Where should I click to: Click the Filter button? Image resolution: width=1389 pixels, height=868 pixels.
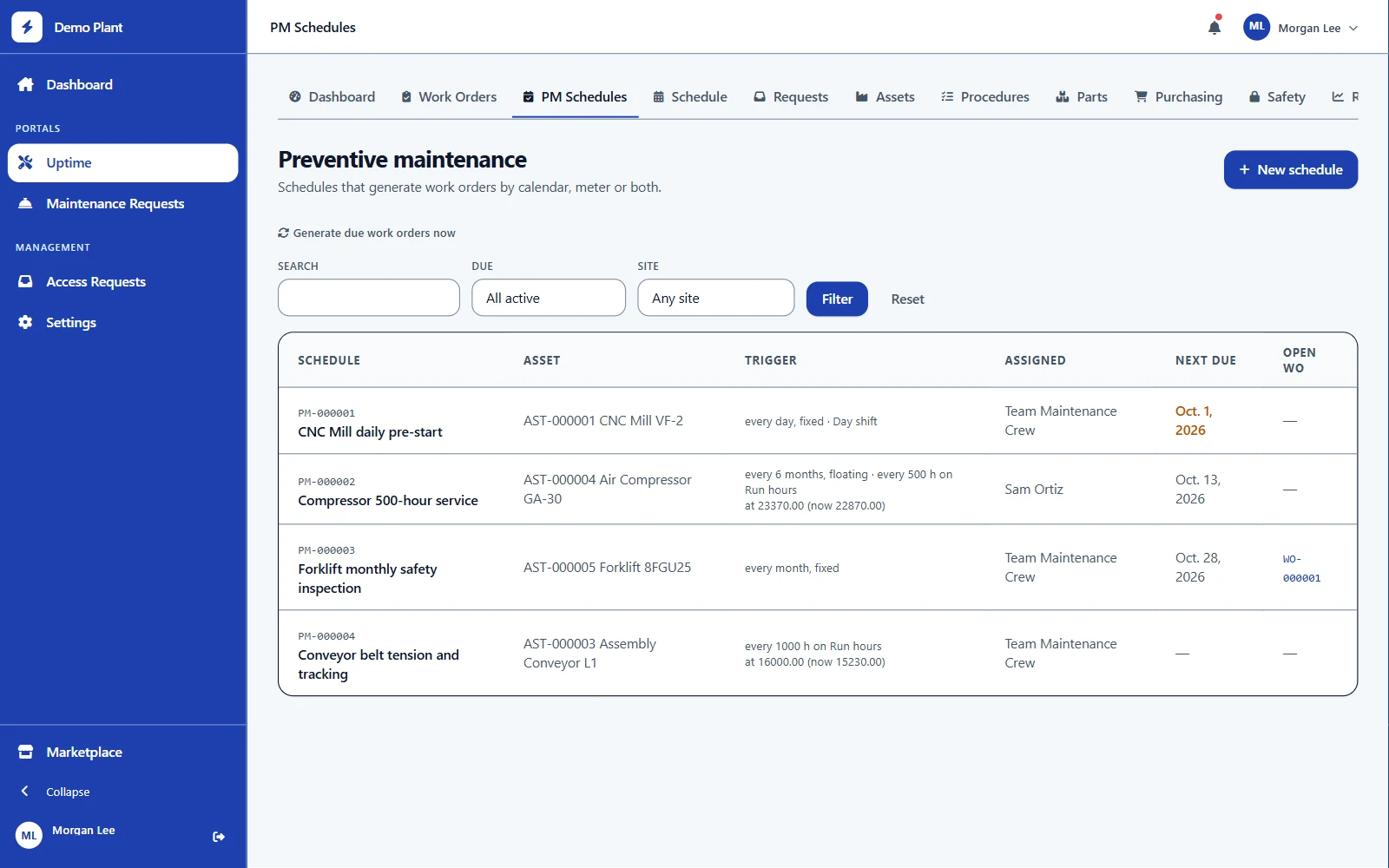pyautogui.click(x=837, y=299)
